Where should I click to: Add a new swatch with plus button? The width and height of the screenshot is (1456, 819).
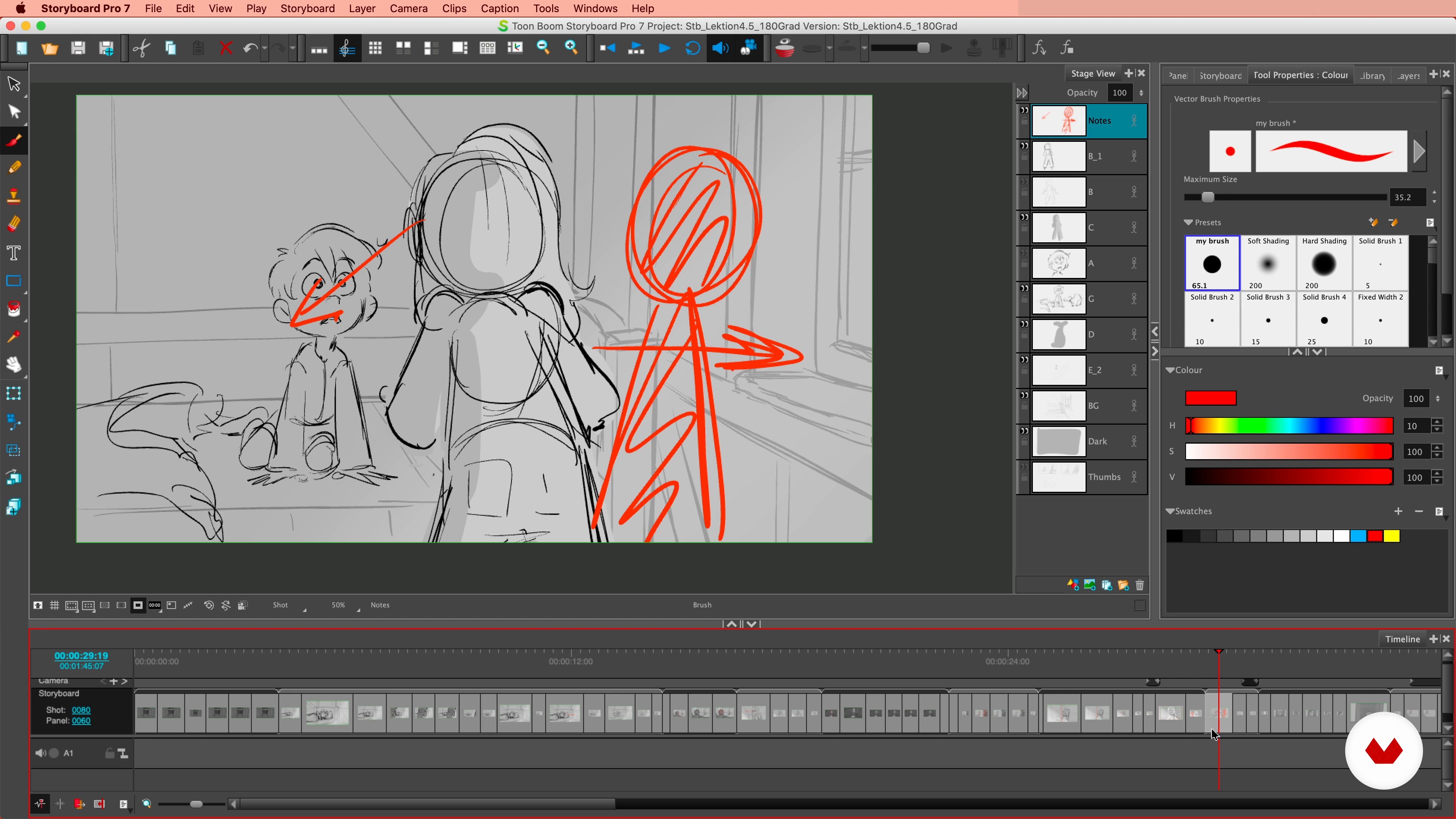pyautogui.click(x=1398, y=511)
